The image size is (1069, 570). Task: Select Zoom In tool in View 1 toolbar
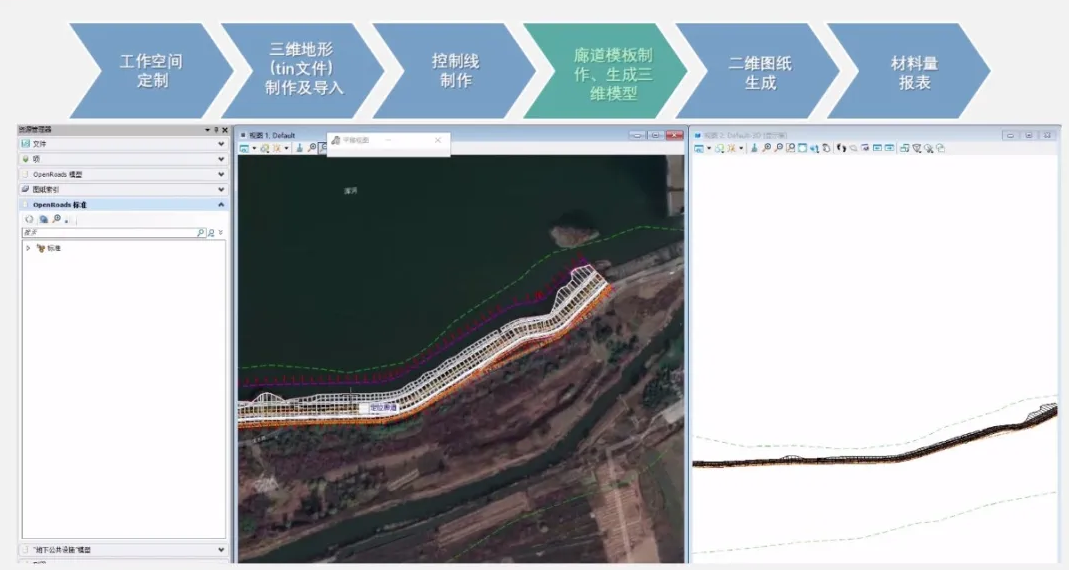tap(312, 148)
